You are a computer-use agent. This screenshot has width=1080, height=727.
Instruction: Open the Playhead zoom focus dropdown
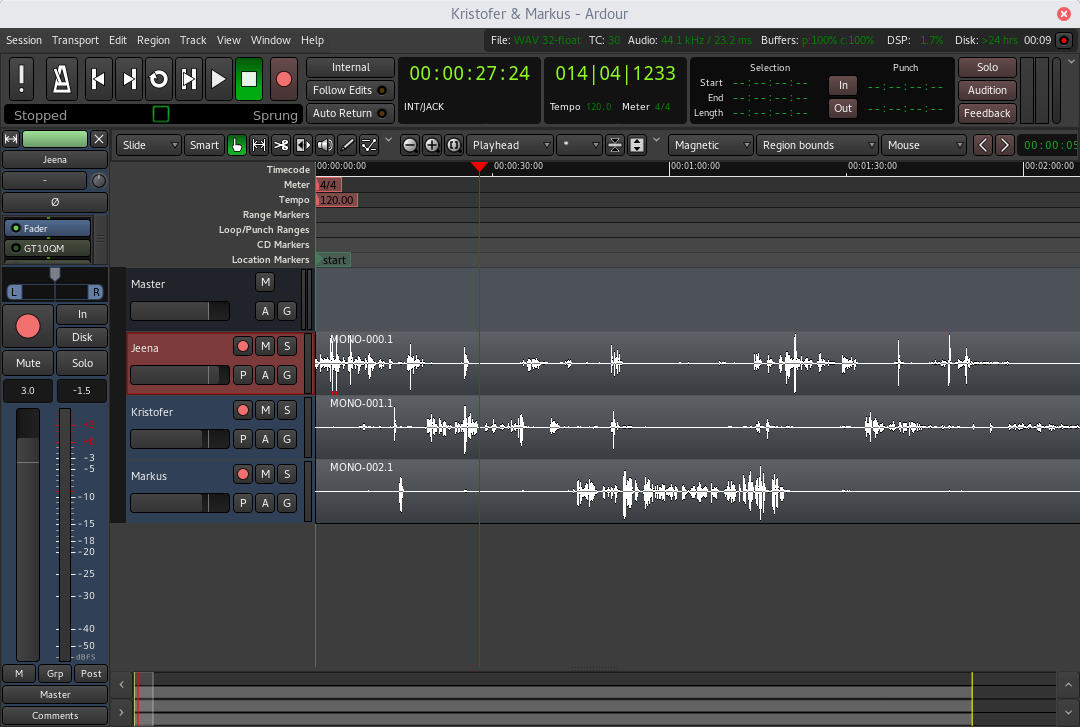click(x=510, y=145)
